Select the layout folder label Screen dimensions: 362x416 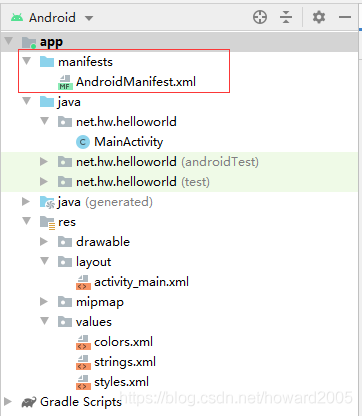pyautogui.click(x=93, y=262)
